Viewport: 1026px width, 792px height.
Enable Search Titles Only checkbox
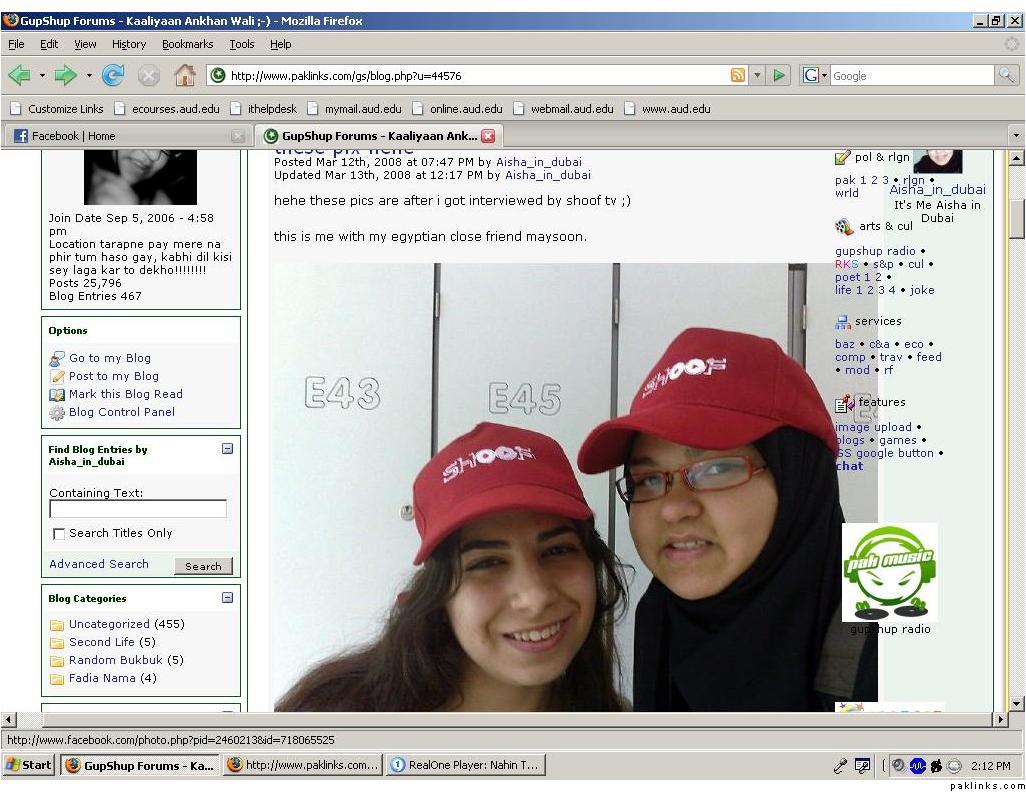pos(58,534)
